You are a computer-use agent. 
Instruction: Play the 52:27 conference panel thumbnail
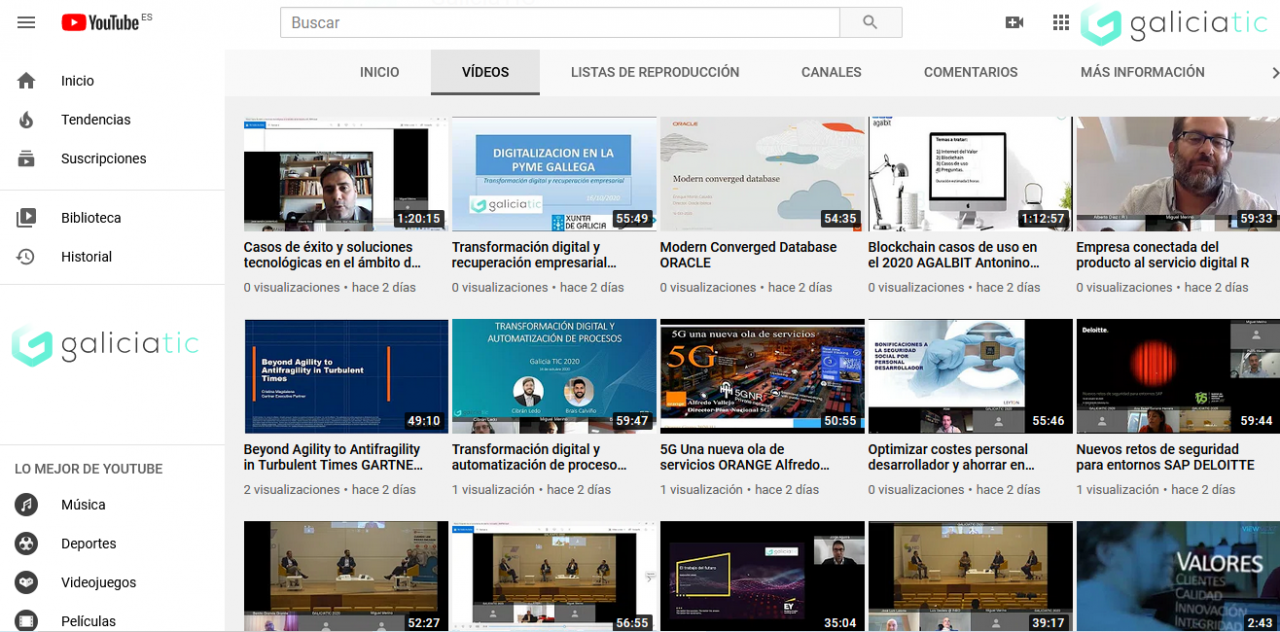[x=346, y=576]
